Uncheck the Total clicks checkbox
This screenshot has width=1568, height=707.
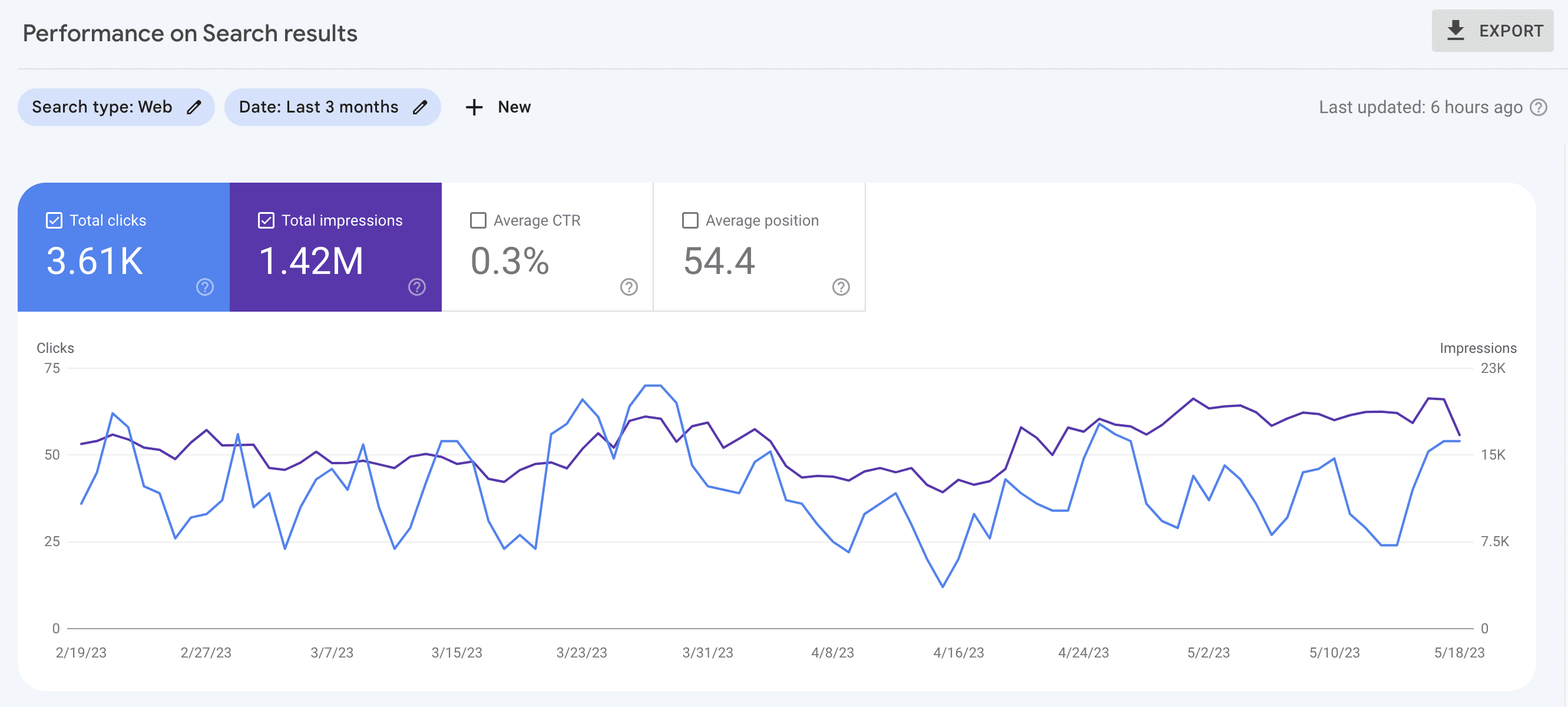54,220
